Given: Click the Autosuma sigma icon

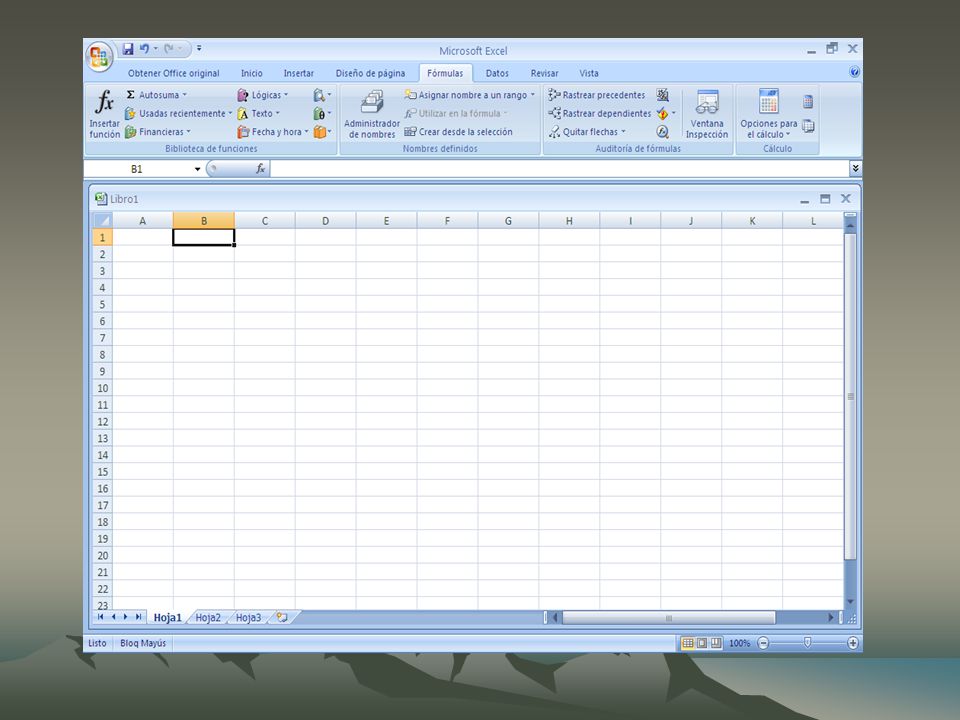Looking at the screenshot, I should pyautogui.click(x=130, y=95).
